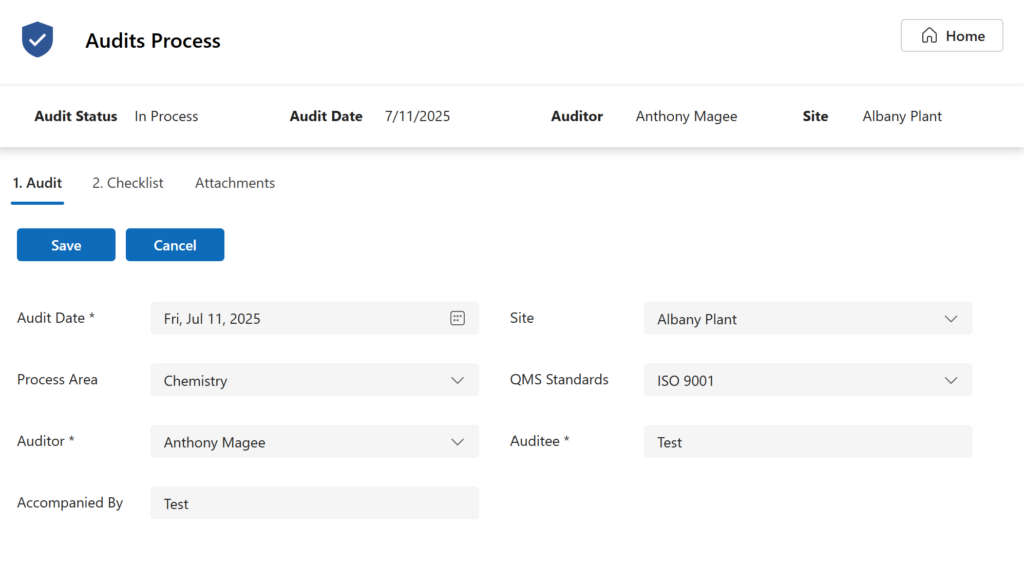Click the Audit Date field Fri, Jul 11, 2025
The height and width of the screenshot is (586, 1024).
point(314,318)
